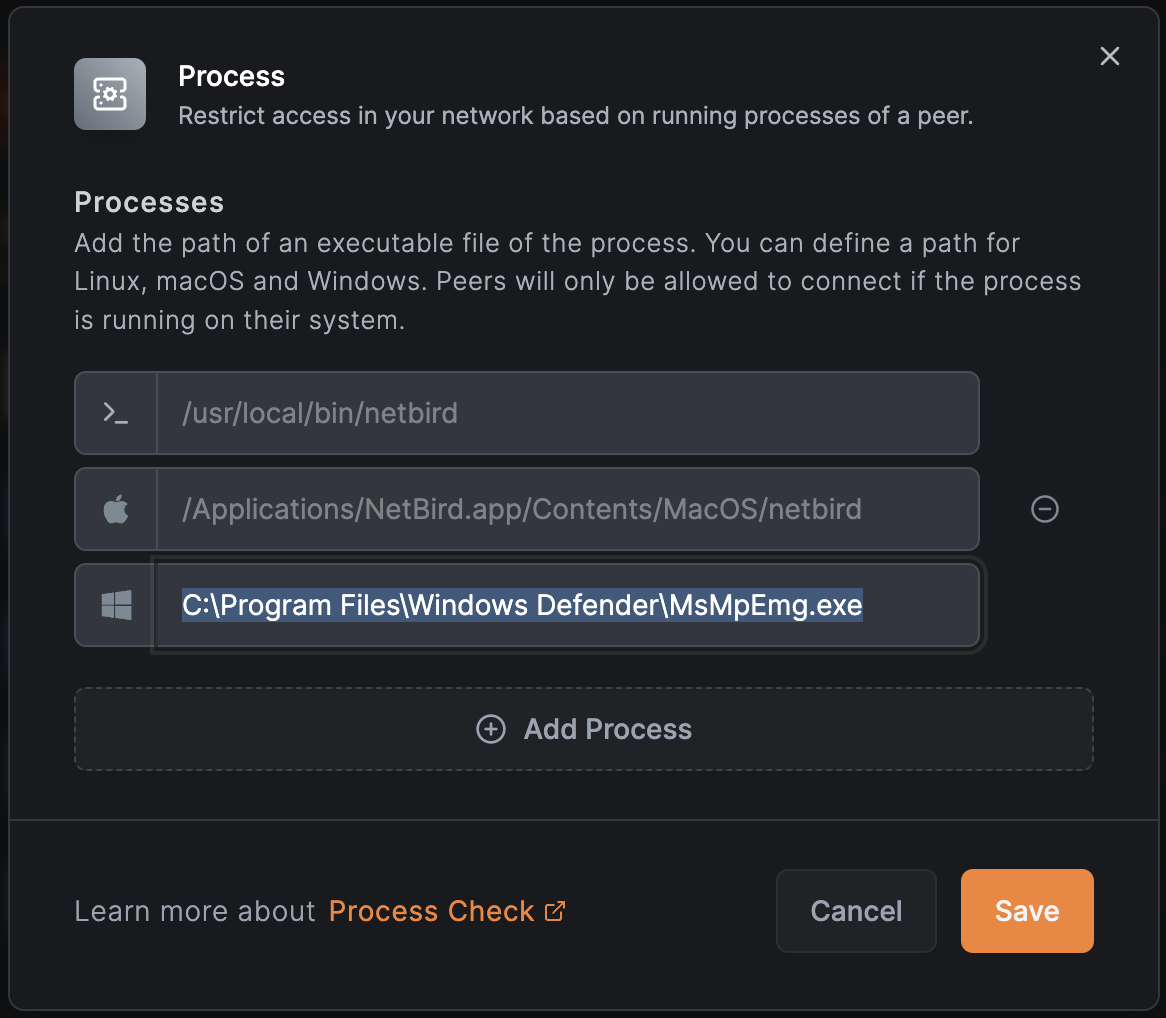Click the Learn more about text
This screenshot has height=1018, width=1166.
194,910
